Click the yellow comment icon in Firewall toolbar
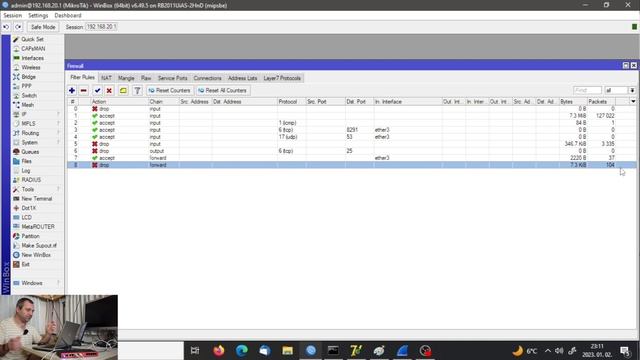 [123, 90]
